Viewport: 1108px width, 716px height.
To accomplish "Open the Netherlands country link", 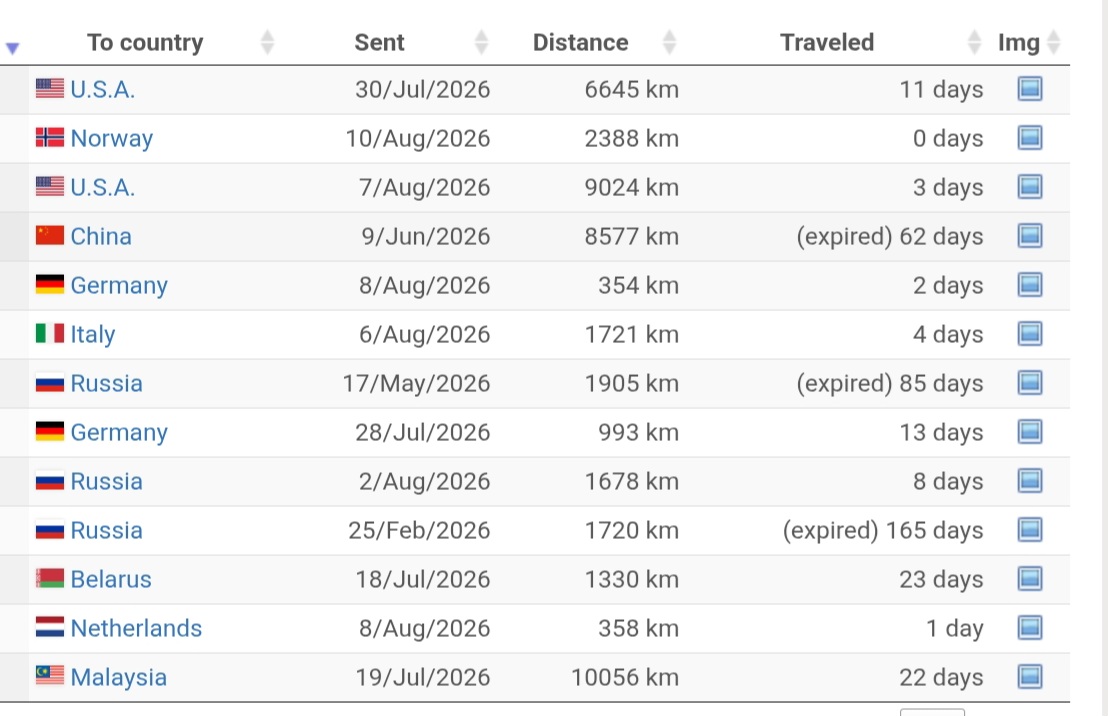I will [136, 628].
